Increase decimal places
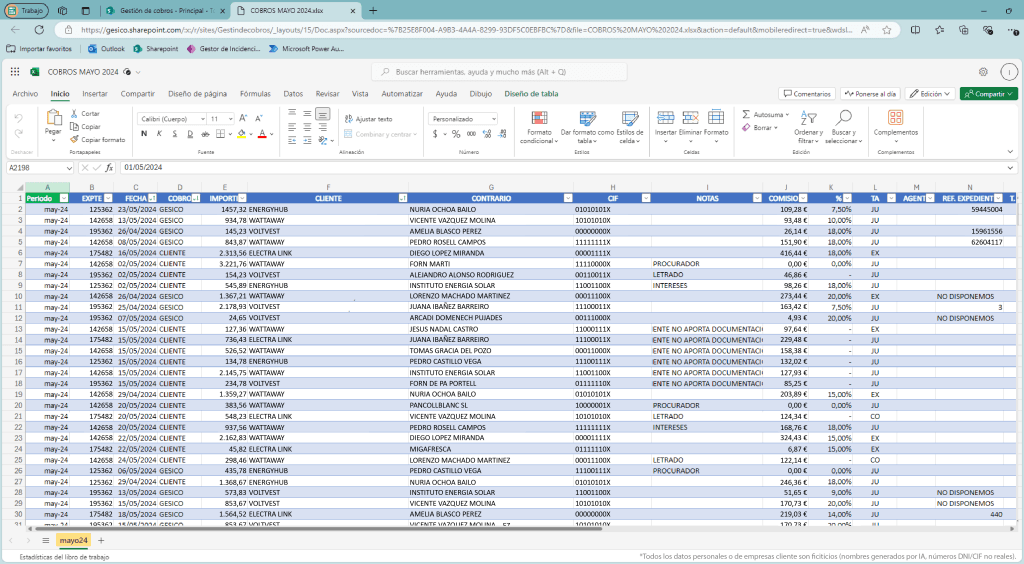 tap(487, 134)
